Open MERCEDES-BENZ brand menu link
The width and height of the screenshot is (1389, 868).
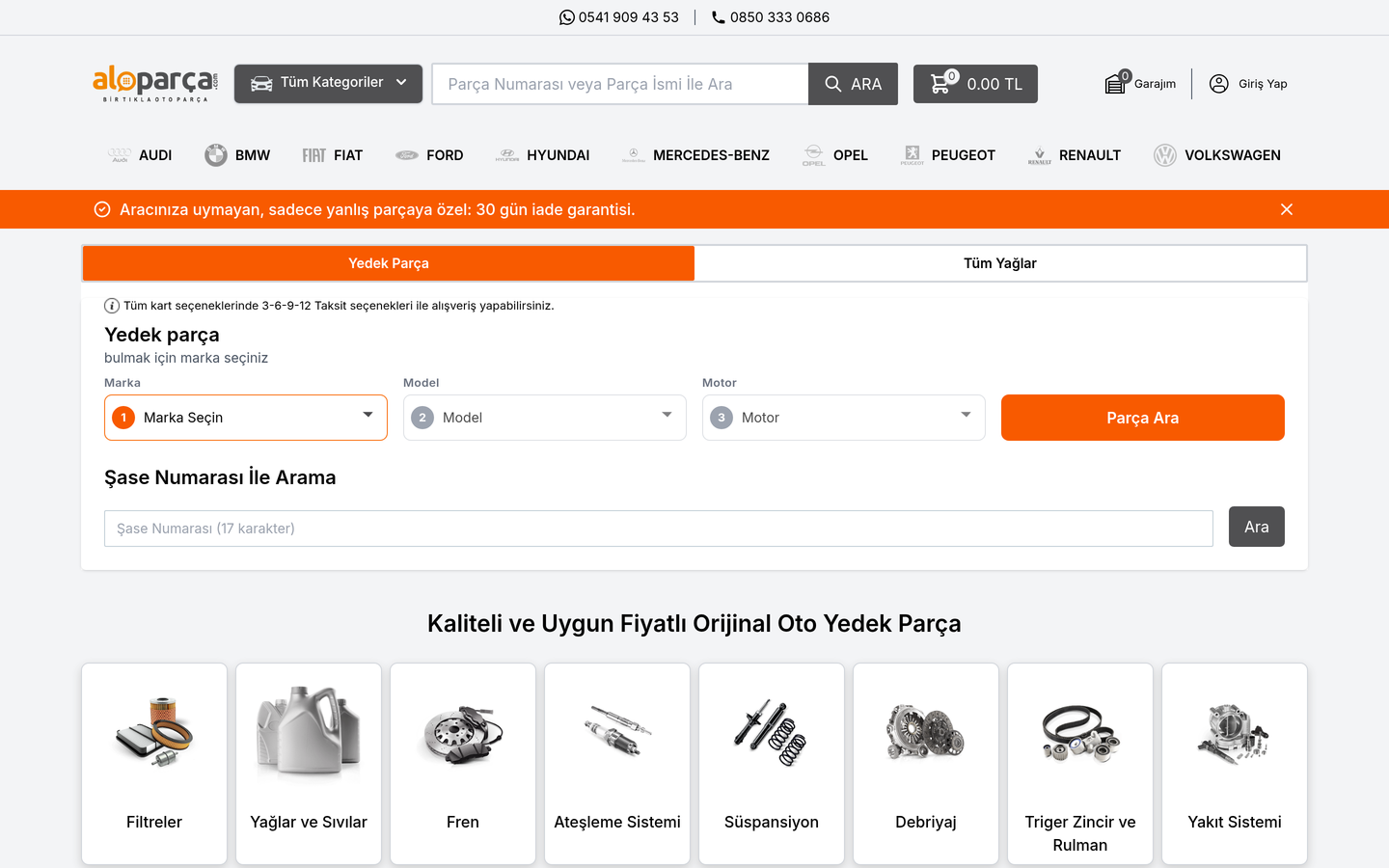(711, 155)
